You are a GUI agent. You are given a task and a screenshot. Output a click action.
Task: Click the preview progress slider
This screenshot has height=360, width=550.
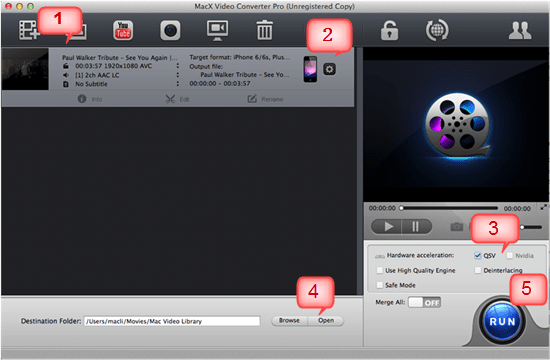(x=449, y=208)
